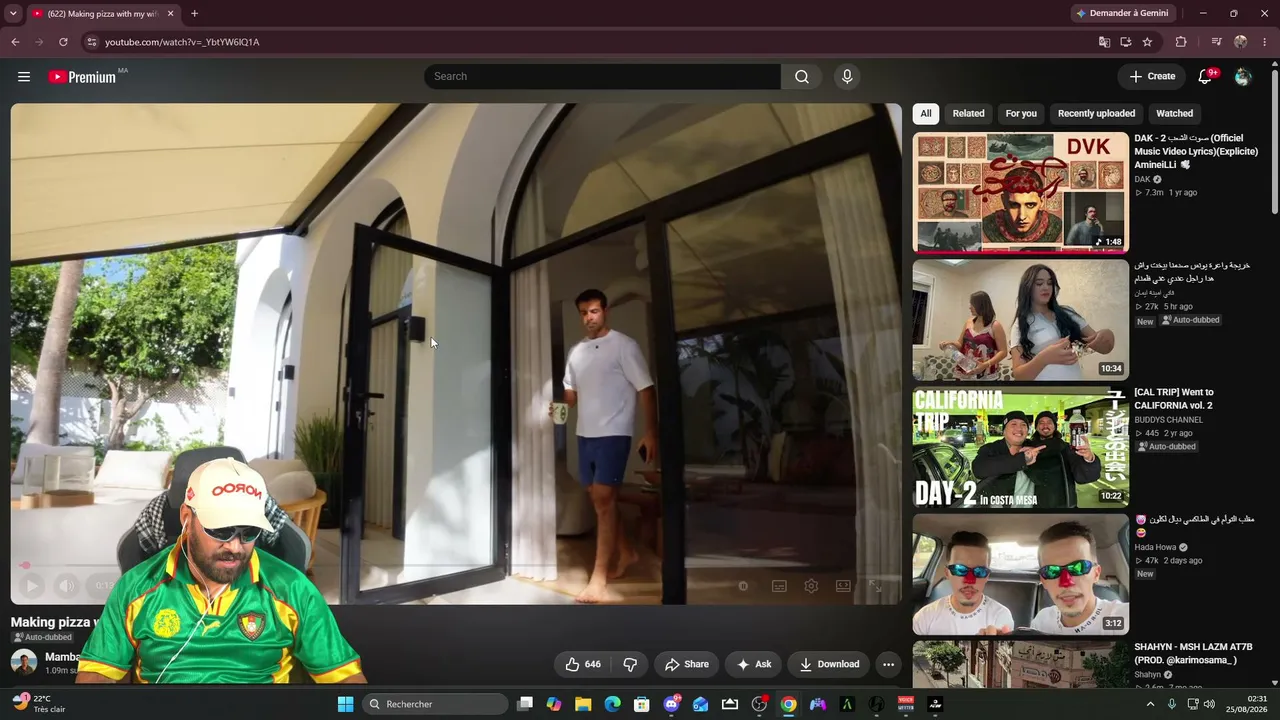Select the All filter chip
The image size is (1280, 720).
tap(926, 113)
